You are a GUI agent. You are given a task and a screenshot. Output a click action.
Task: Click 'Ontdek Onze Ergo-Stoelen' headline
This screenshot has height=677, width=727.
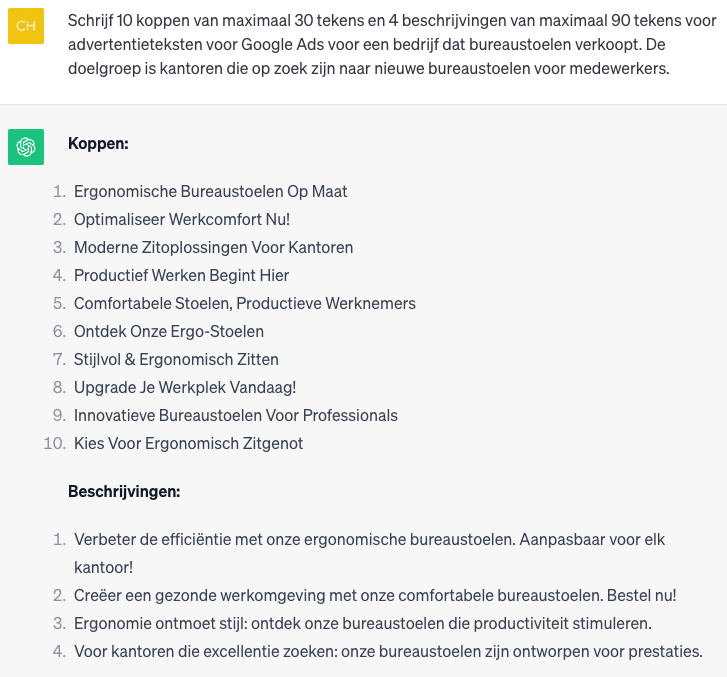click(169, 331)
